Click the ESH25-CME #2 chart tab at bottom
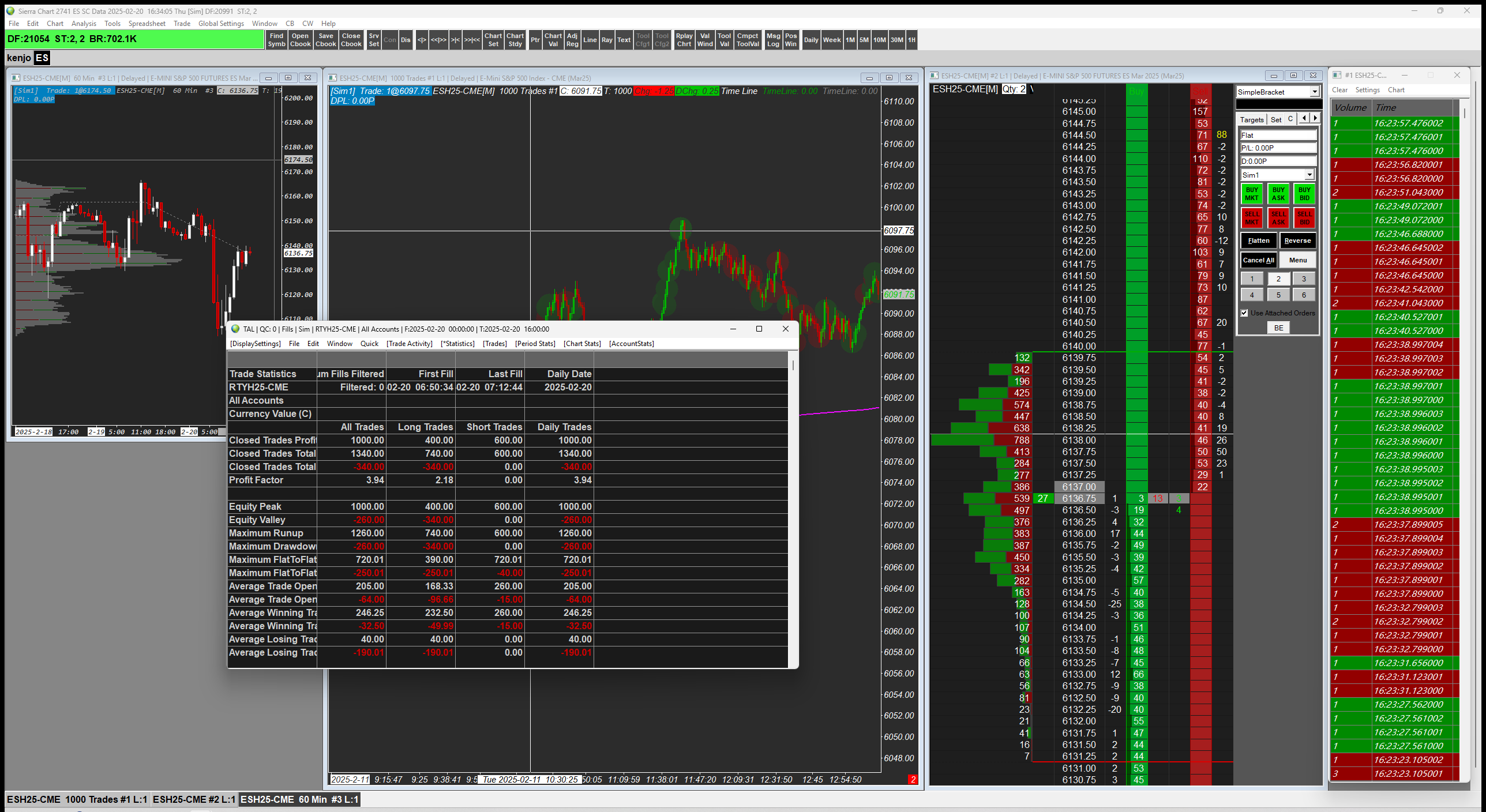The height and width of the screenshot is (812, 1486). click(194, 799)
